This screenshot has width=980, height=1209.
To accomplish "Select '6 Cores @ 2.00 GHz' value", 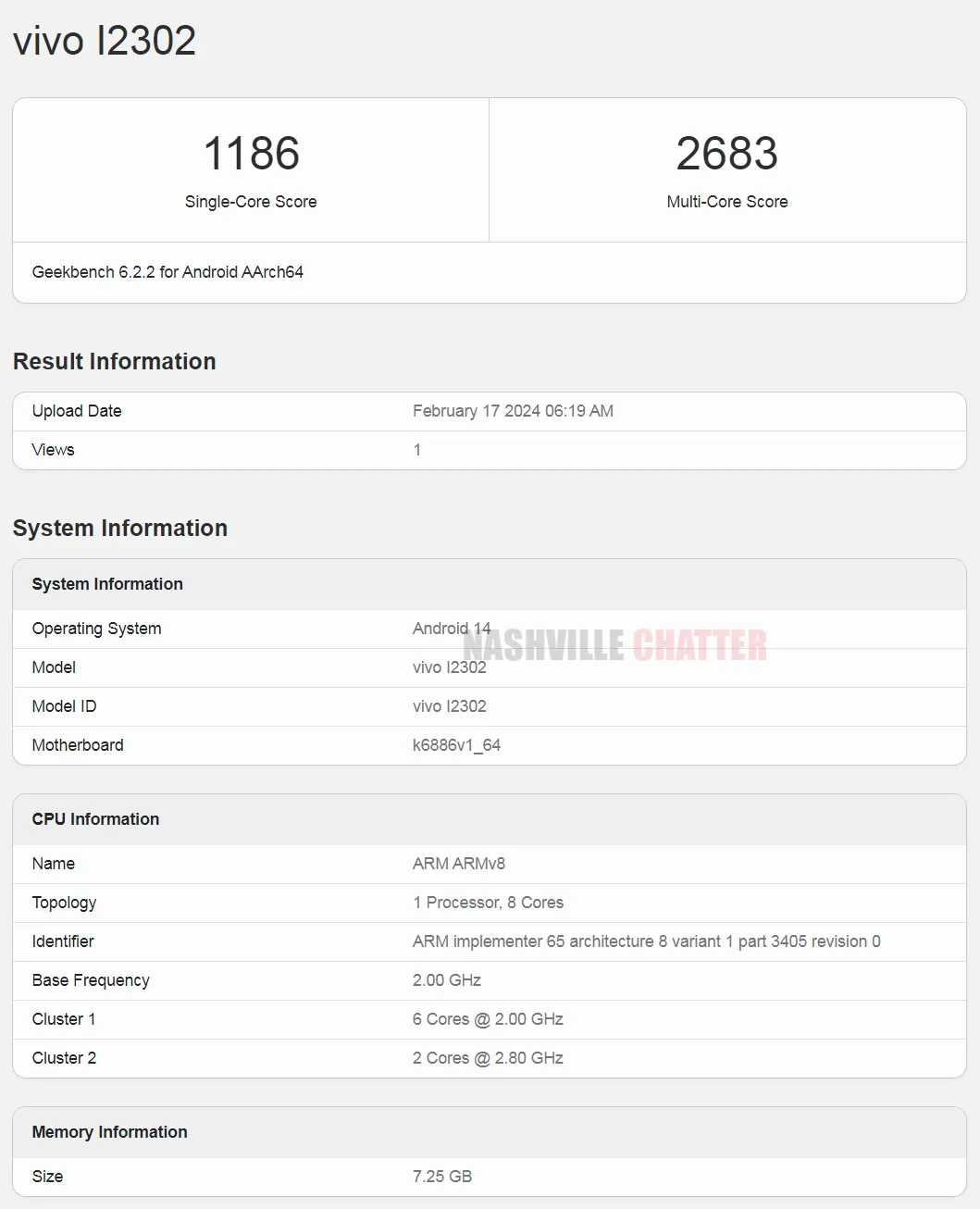I will 488,1019.
